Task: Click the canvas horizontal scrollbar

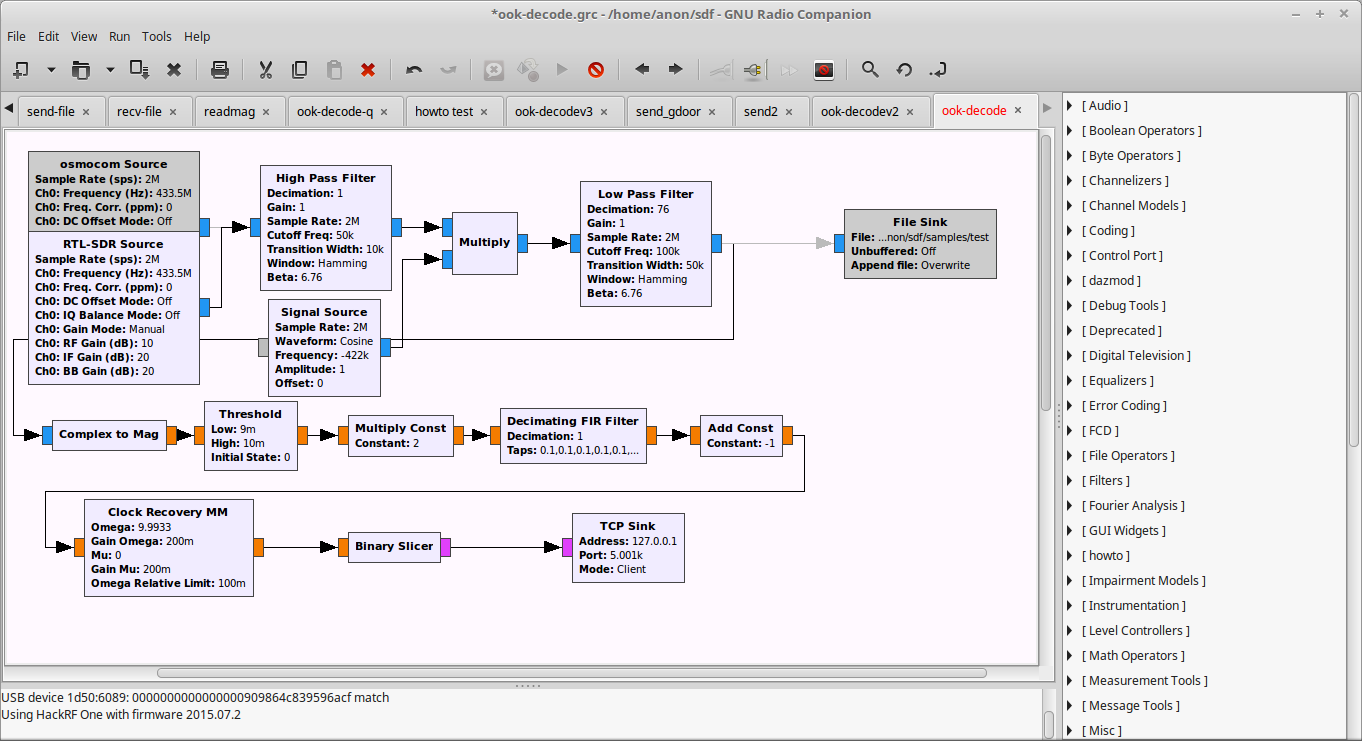Action: click(x=572, y=673)
